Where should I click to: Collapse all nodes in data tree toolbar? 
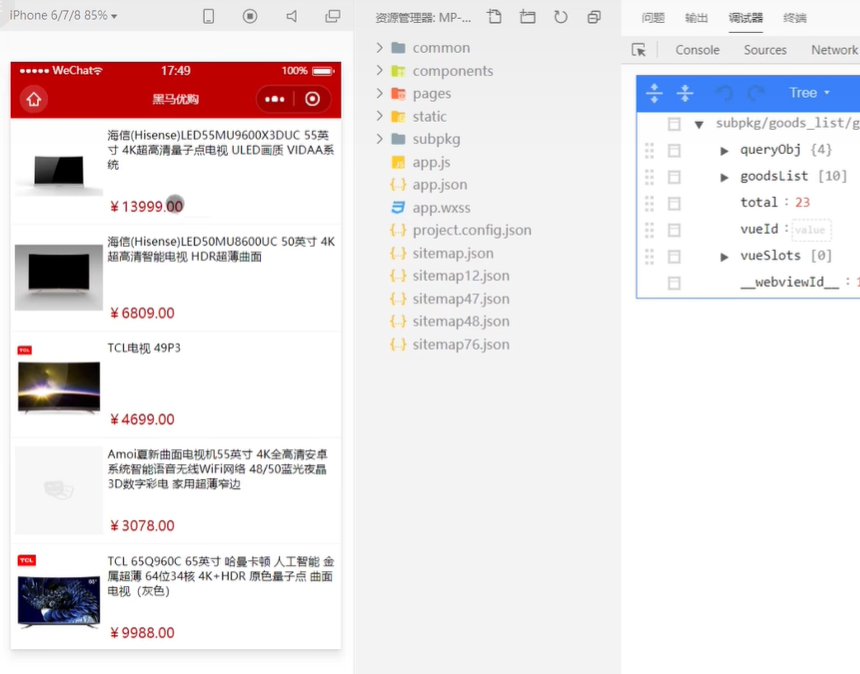coord(685,93)
